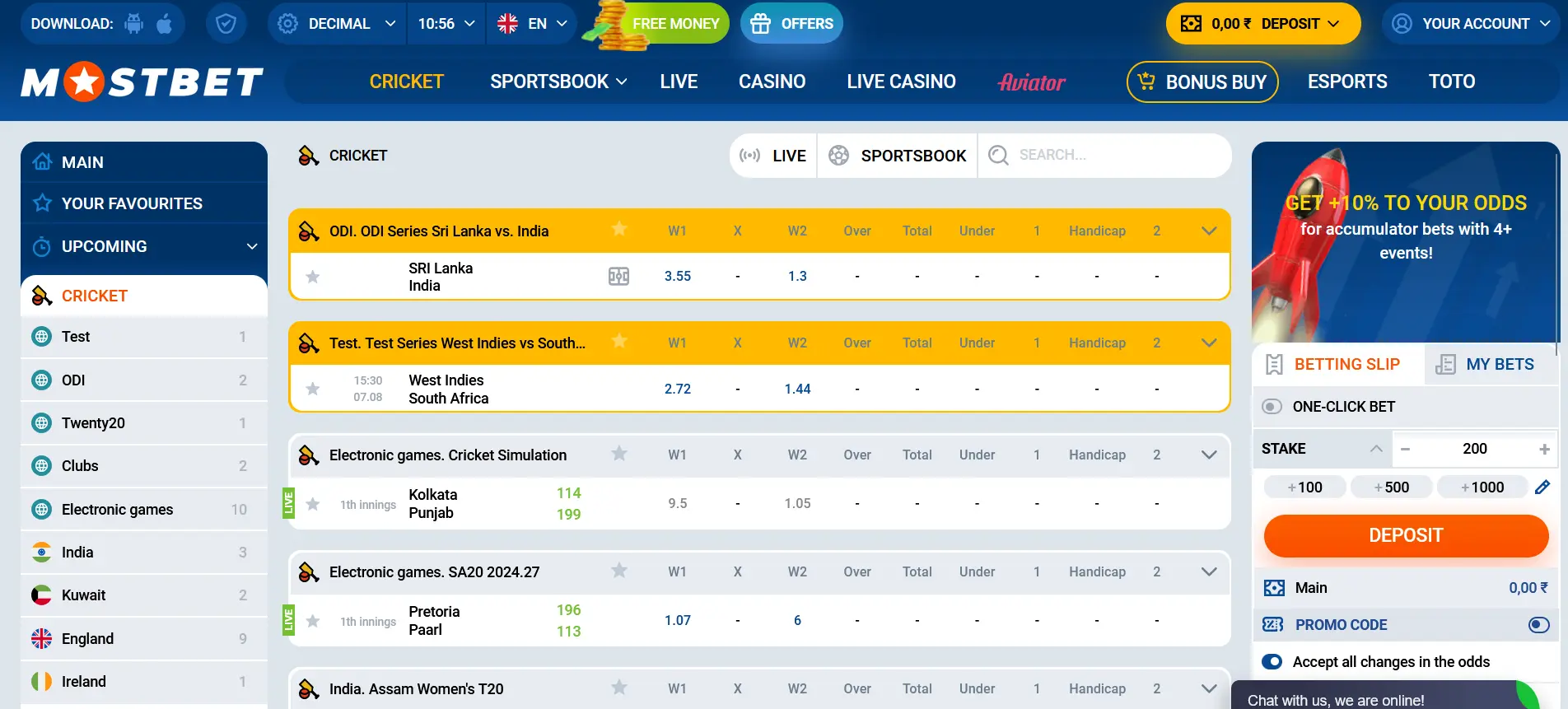Click the Offers button
This screenshot has height=709, width=1568.
[791, 24]
